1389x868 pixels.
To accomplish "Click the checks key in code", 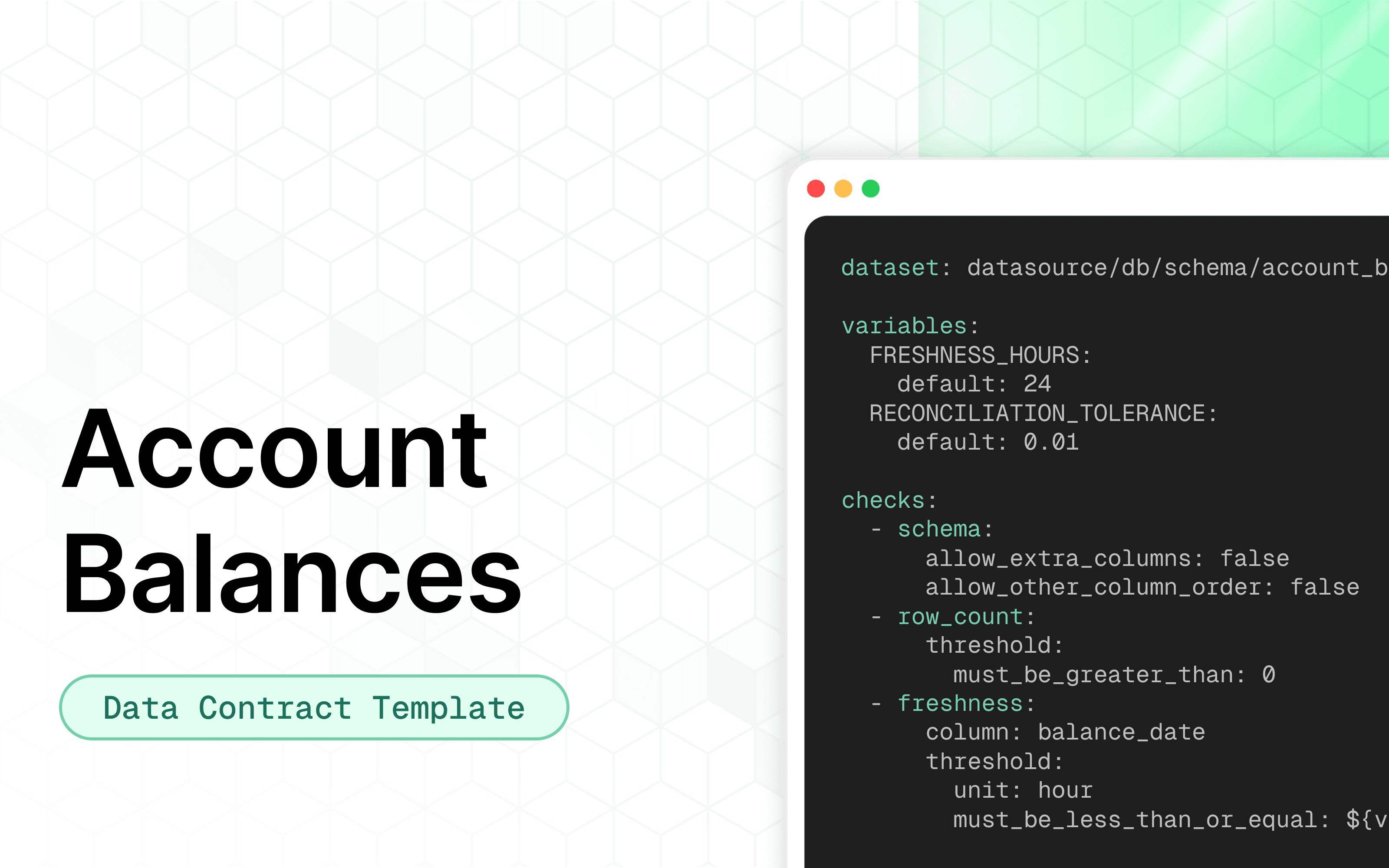I will [x=883, y=500].
